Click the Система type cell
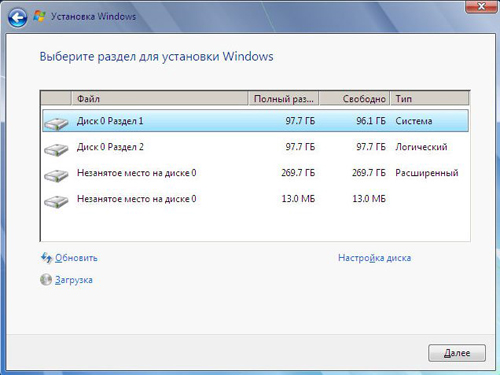The image size is (500, 375). pyautogui.click(x=414, y=121)
